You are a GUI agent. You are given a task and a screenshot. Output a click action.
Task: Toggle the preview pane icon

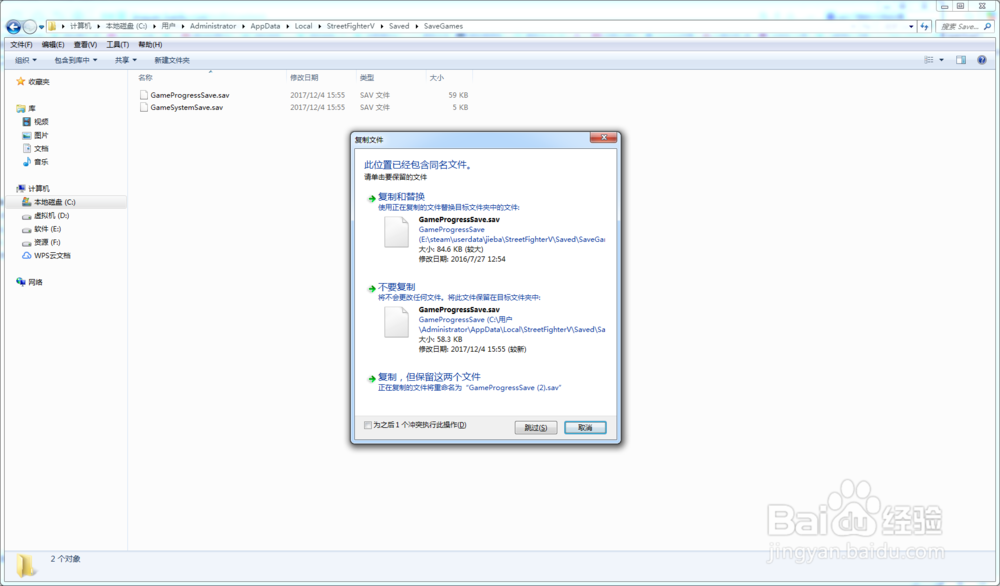point(961,60)
